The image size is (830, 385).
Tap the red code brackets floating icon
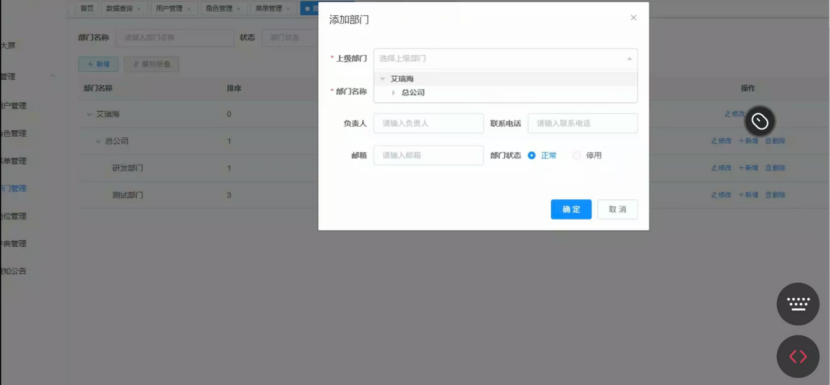click(798, 356)
